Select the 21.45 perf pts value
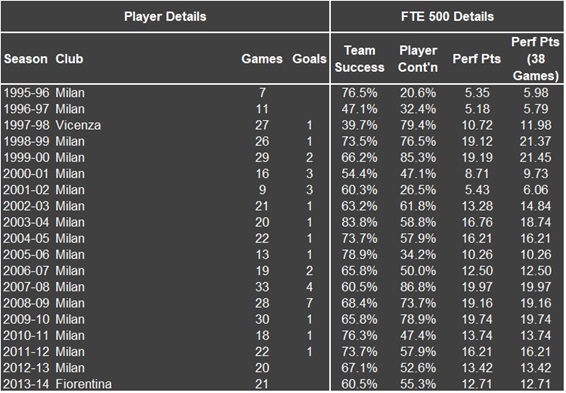The width and height of the screenshot is (566, 393). (536, 158)
